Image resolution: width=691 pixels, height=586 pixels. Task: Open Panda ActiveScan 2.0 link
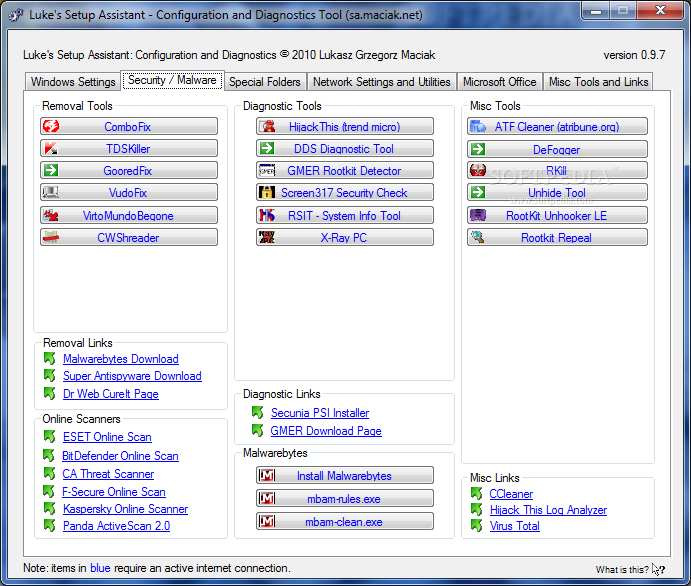116,526
